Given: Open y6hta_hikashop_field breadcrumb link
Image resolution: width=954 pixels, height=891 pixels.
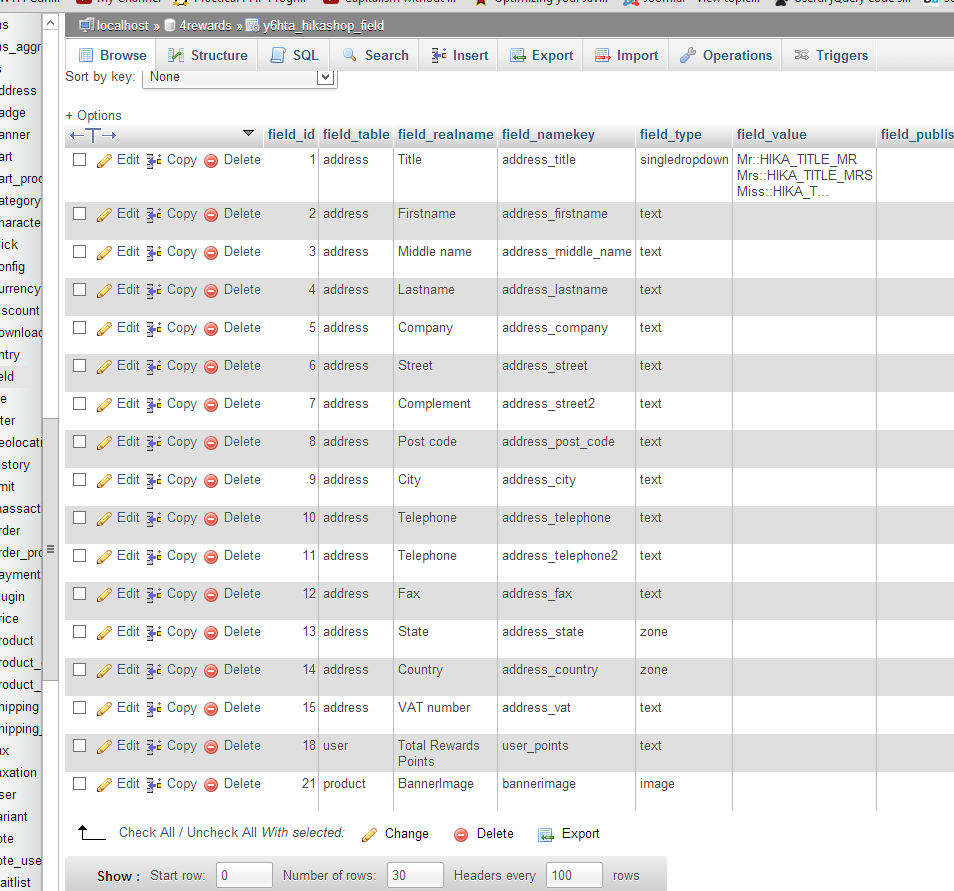Looking at the screenshot, I should pos(322,26).
